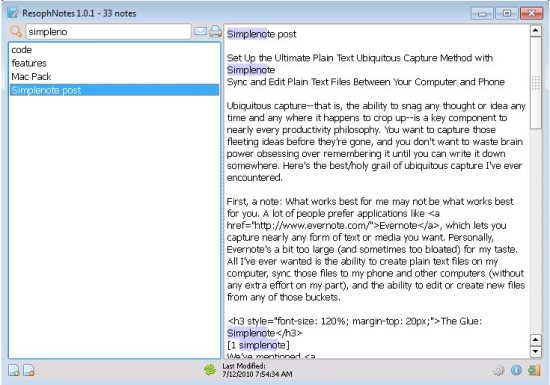
Task: Click the print note icon
Action: pyautogui.click(x=215, y=32)
